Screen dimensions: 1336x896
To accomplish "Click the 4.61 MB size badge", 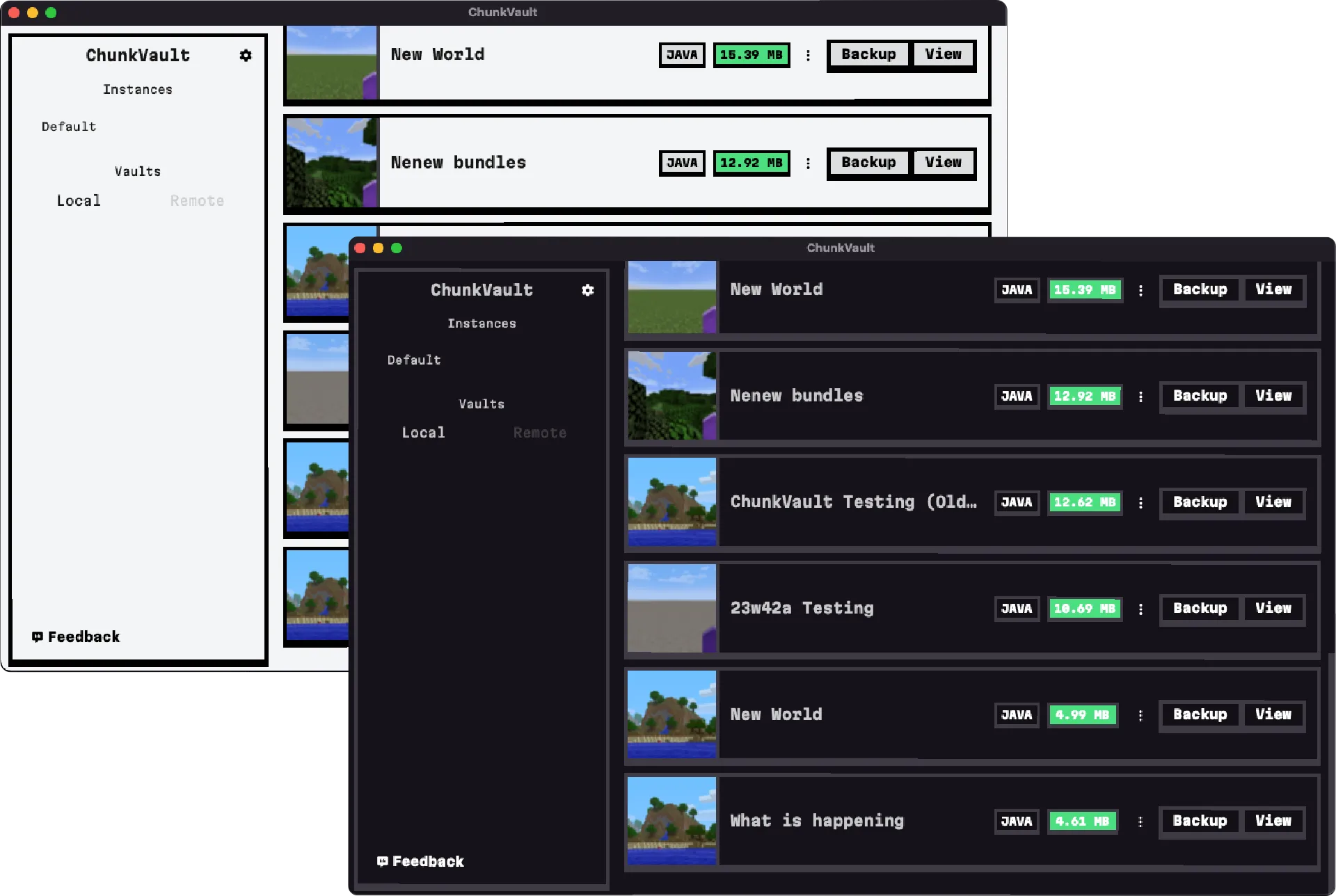I will (x=1082, y=821).
